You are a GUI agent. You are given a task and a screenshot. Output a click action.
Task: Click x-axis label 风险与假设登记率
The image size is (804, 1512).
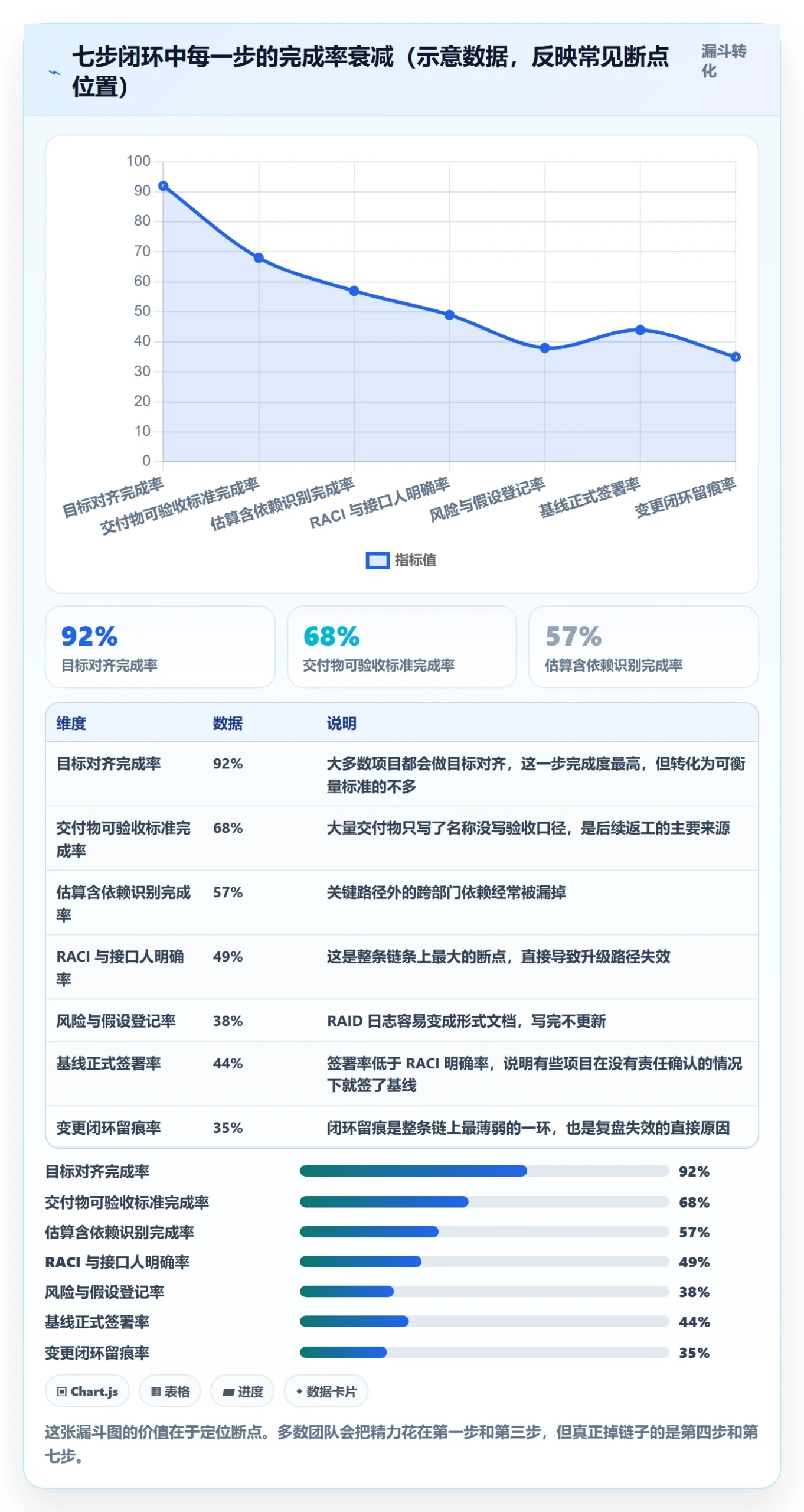click(x=487, y=500)
